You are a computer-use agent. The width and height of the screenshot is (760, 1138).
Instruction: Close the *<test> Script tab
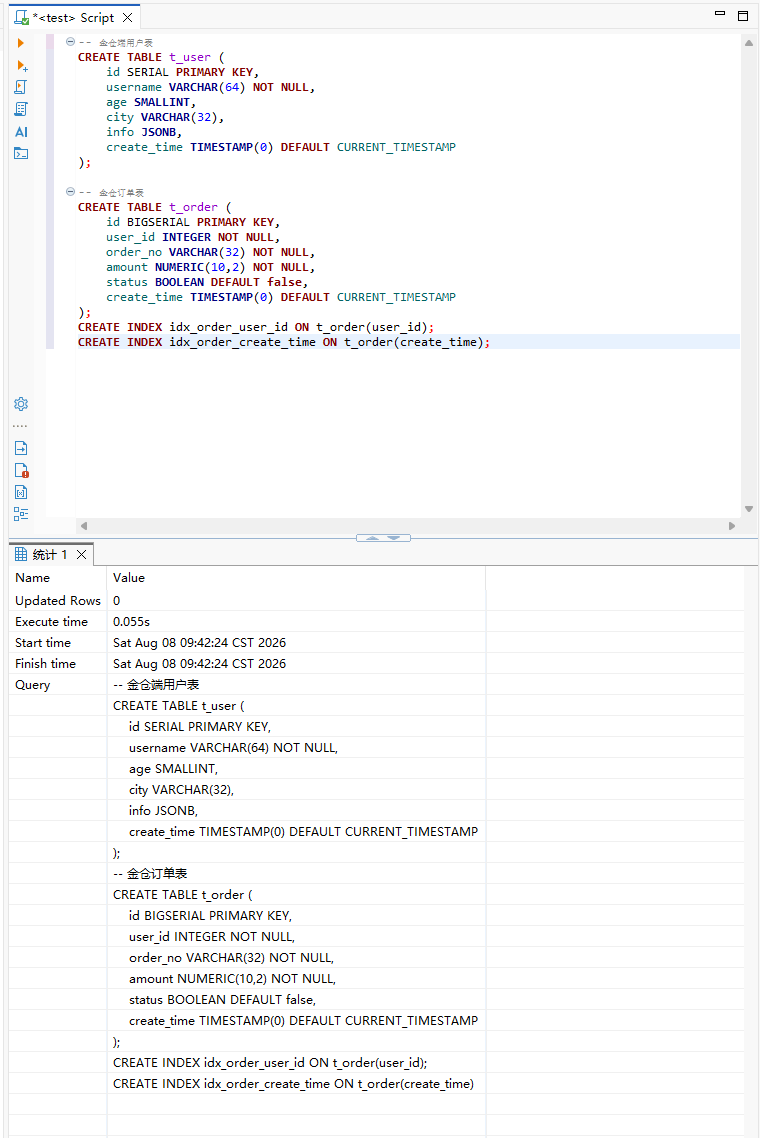[128, 17]
